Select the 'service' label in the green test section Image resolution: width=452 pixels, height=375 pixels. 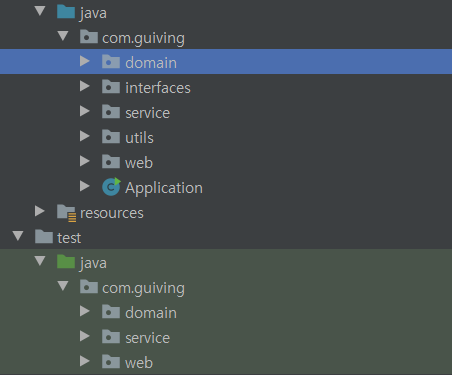tap(147, 338)
